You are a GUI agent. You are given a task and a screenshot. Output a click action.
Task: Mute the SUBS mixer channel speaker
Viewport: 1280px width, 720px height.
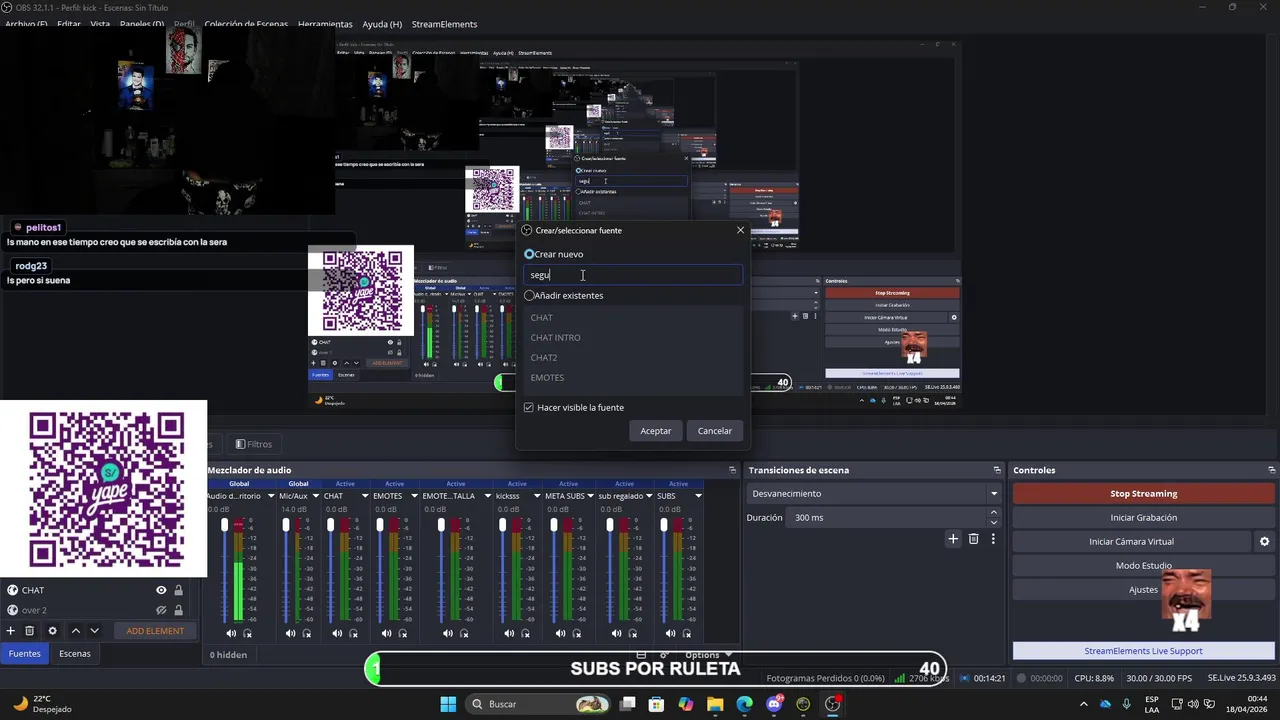pyautogui.click(x=669, y=633)
